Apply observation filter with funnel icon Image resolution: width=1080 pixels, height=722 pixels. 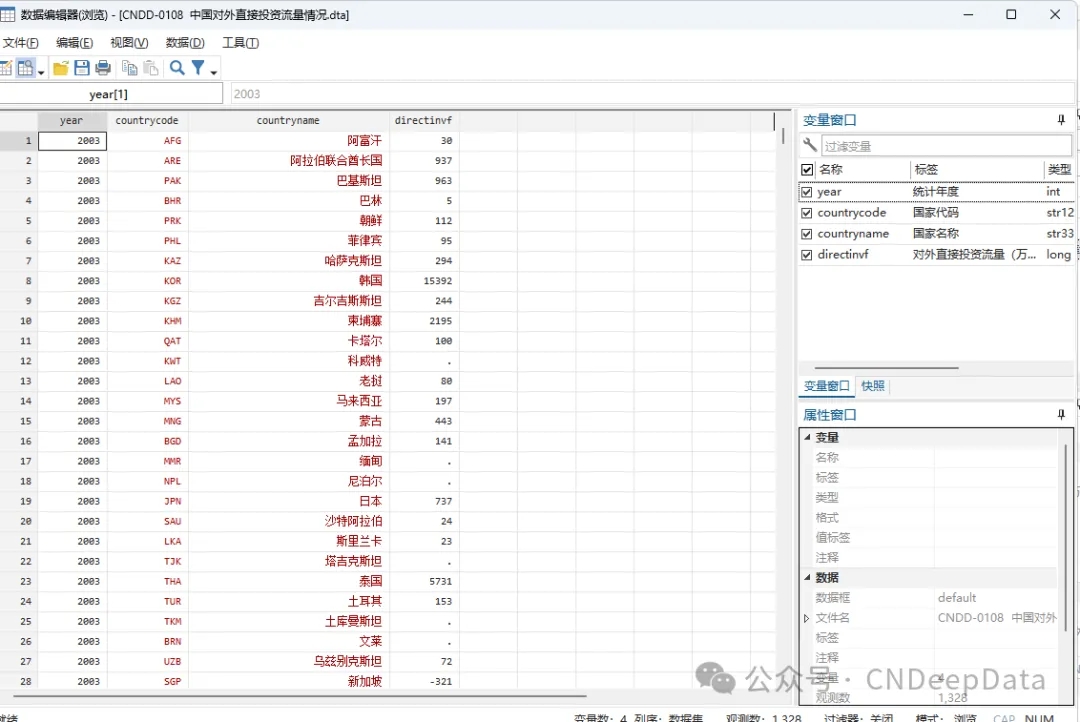click(198, 68)
